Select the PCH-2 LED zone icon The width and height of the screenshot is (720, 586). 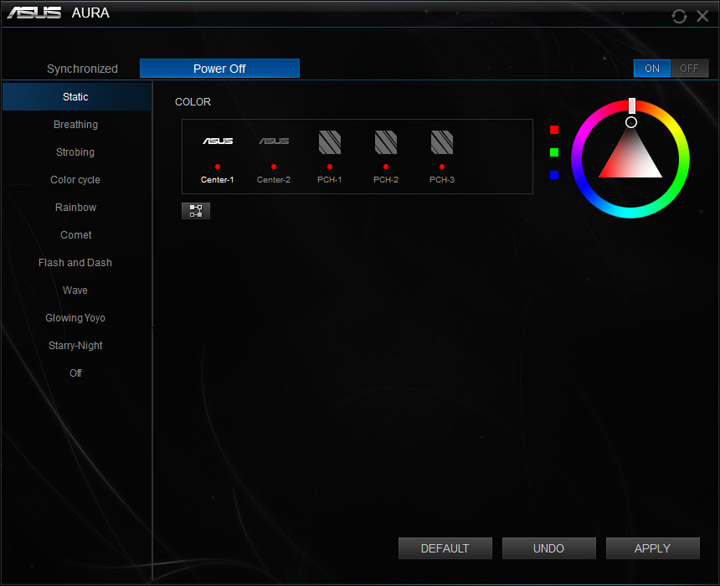pyautogui.click(x=386, y=142)
